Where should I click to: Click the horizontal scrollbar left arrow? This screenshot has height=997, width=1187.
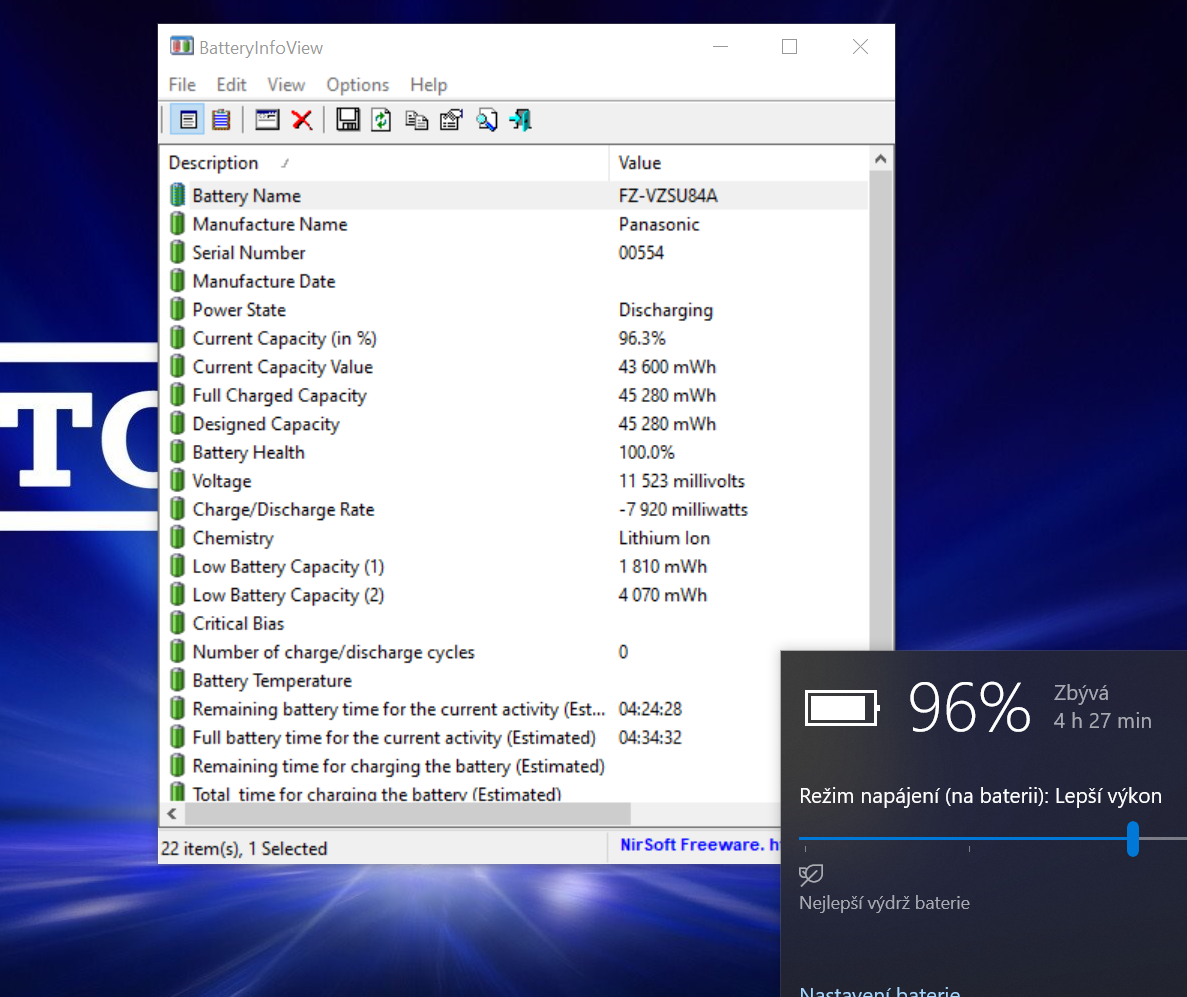pyautogui.click(x=172, y=814)
